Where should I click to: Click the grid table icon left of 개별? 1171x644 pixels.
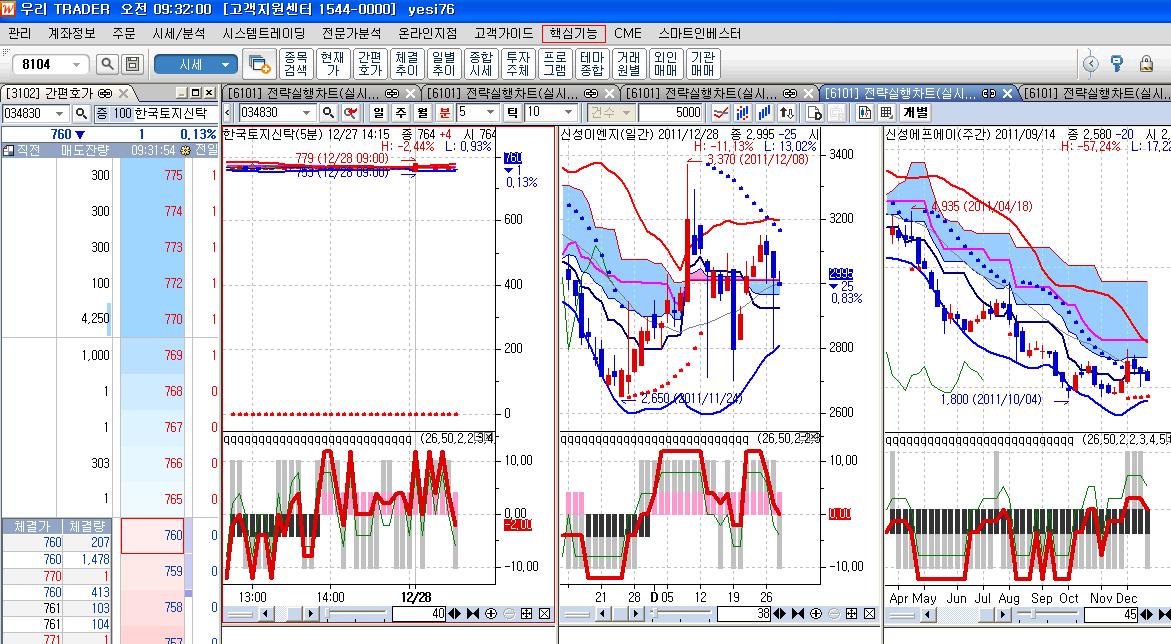[886, 113]
